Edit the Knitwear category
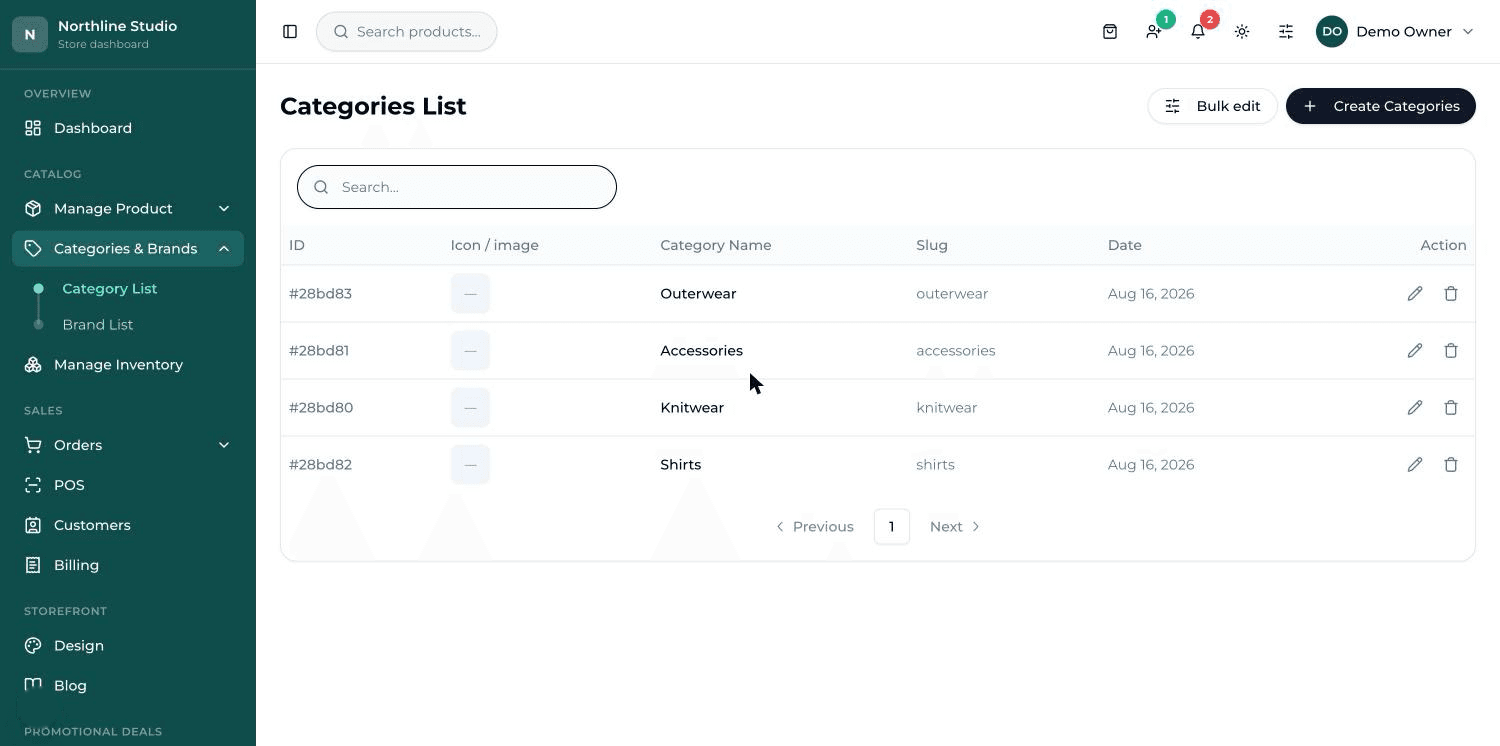 click(x=1415, y=408)
